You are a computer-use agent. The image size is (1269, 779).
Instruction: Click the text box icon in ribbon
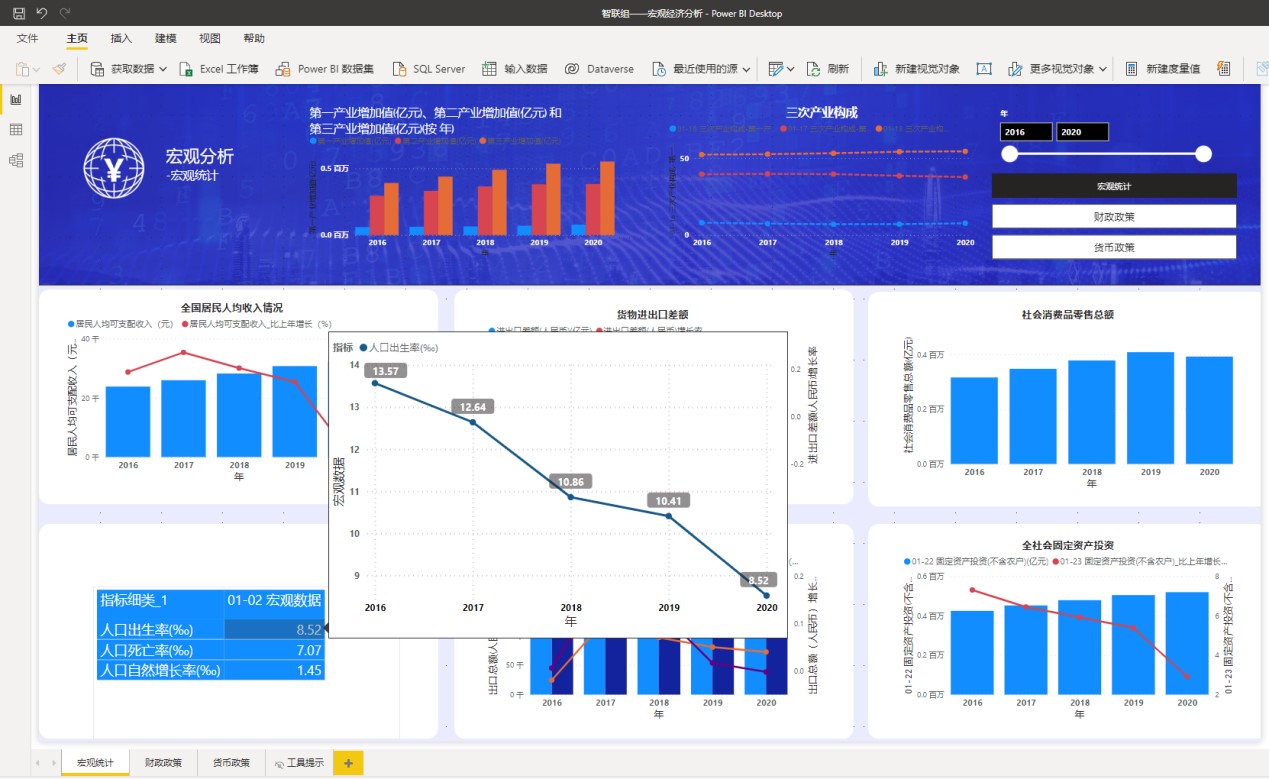pos(984,69)
